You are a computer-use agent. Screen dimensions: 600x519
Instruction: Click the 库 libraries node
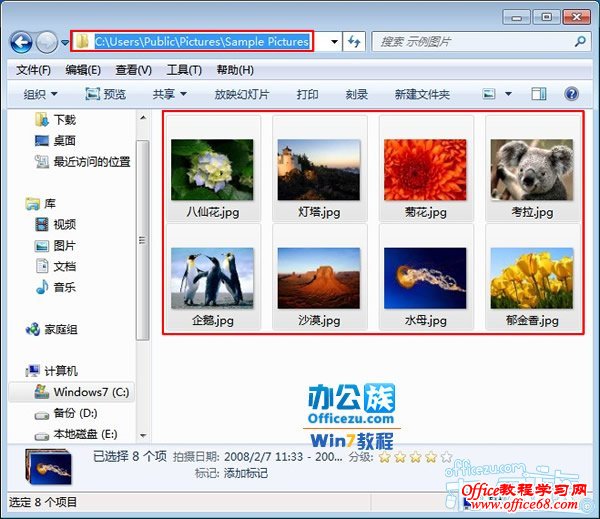(x=41, y=204)
